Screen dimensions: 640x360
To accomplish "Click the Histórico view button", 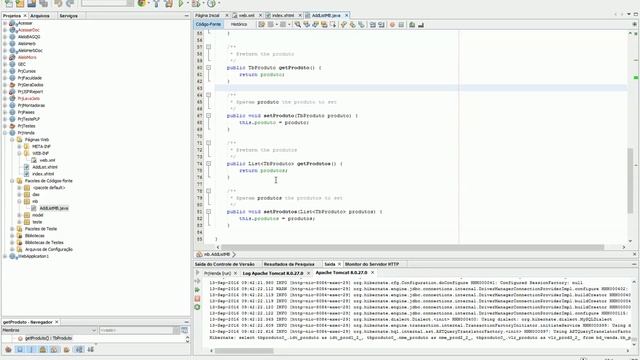I will tap(239, 24).
